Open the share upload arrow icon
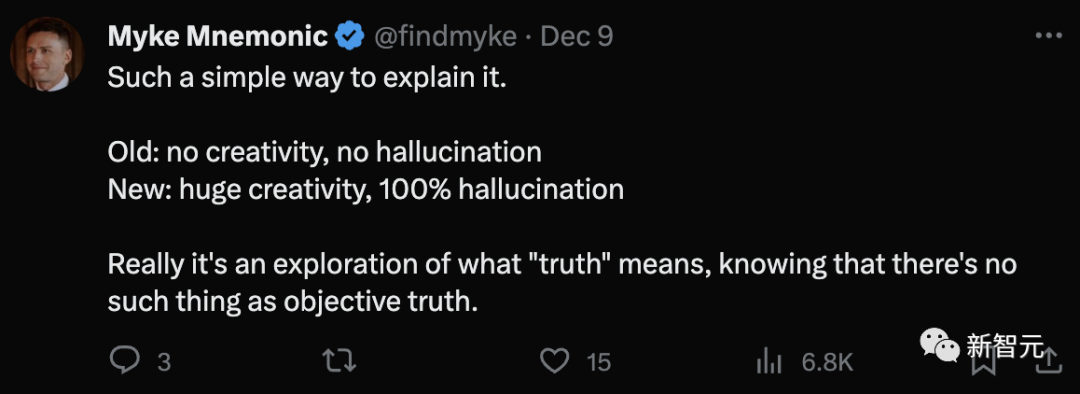 pos(1047,360)
